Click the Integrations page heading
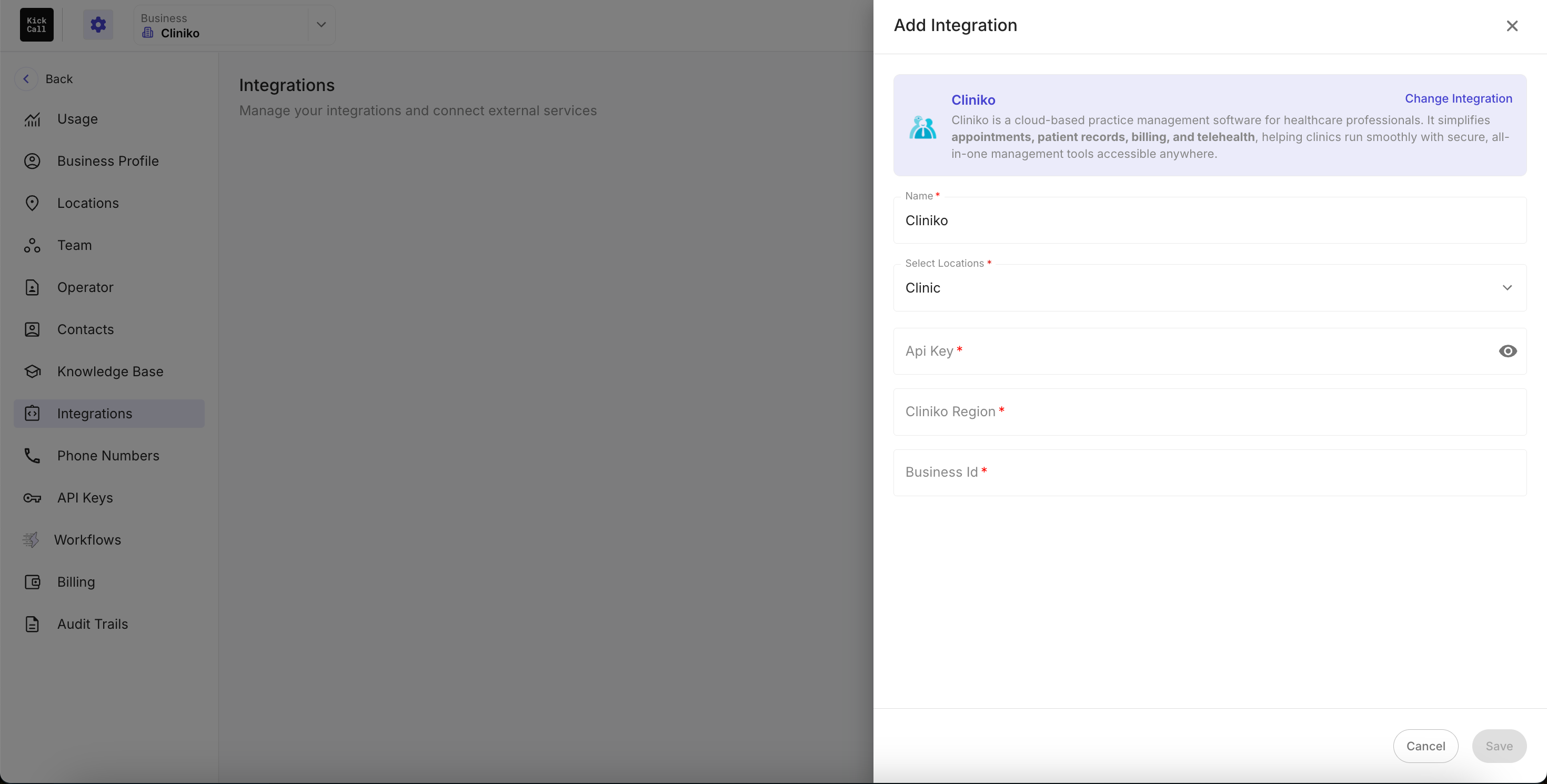1547x784 pixels. pyautogui.click(x=286, y=85)
